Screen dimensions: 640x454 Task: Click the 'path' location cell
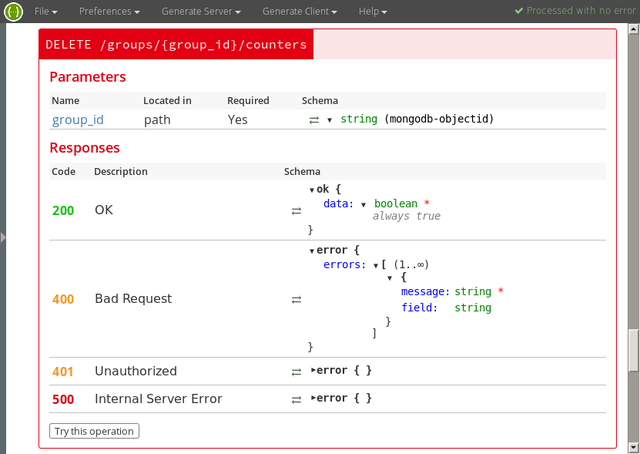[x=157, y=120]
